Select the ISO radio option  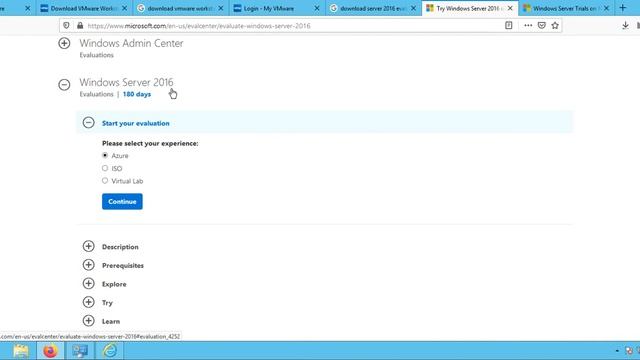coord(105,168)
